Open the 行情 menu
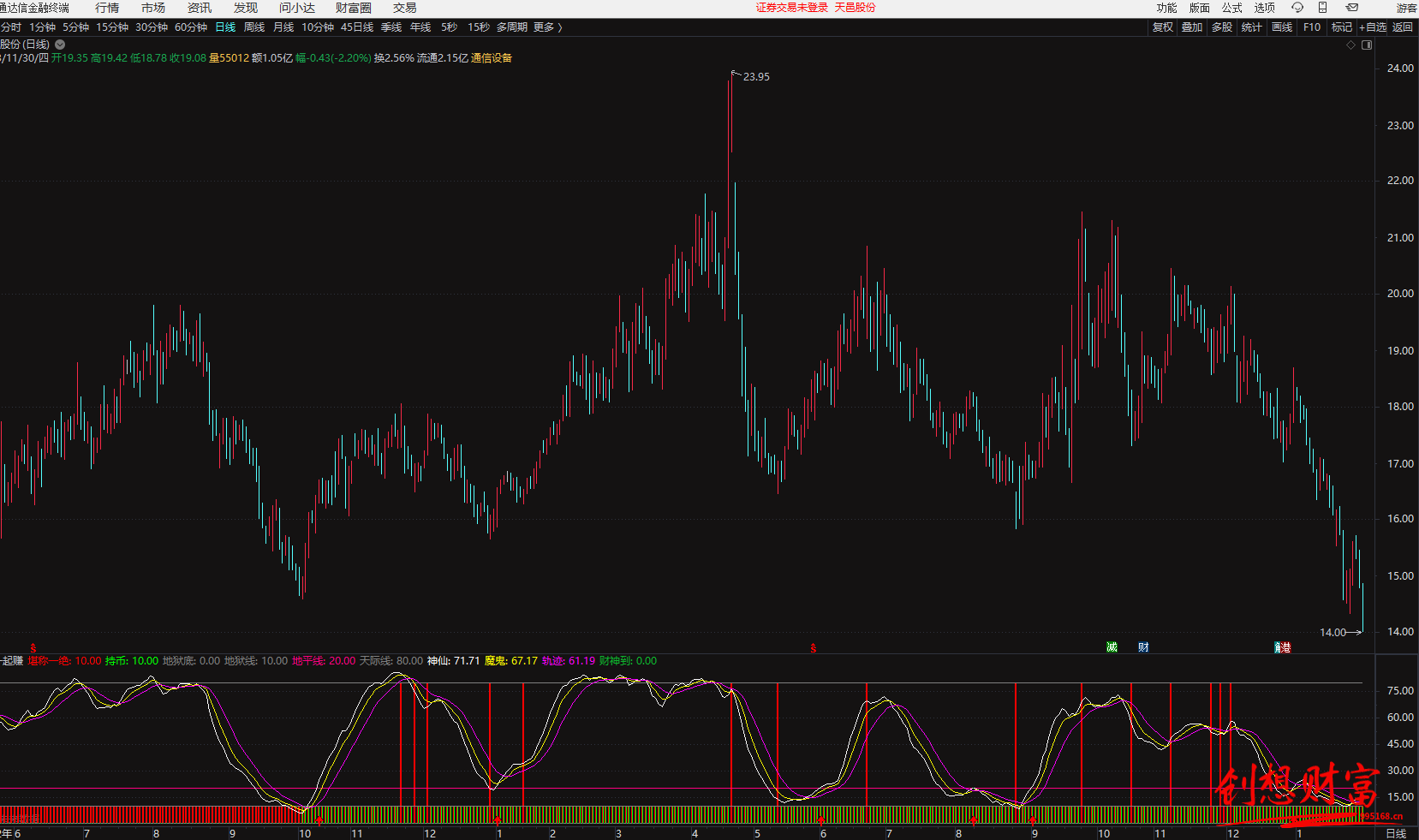The image size is (1419, 840). [x=107, y=8]
